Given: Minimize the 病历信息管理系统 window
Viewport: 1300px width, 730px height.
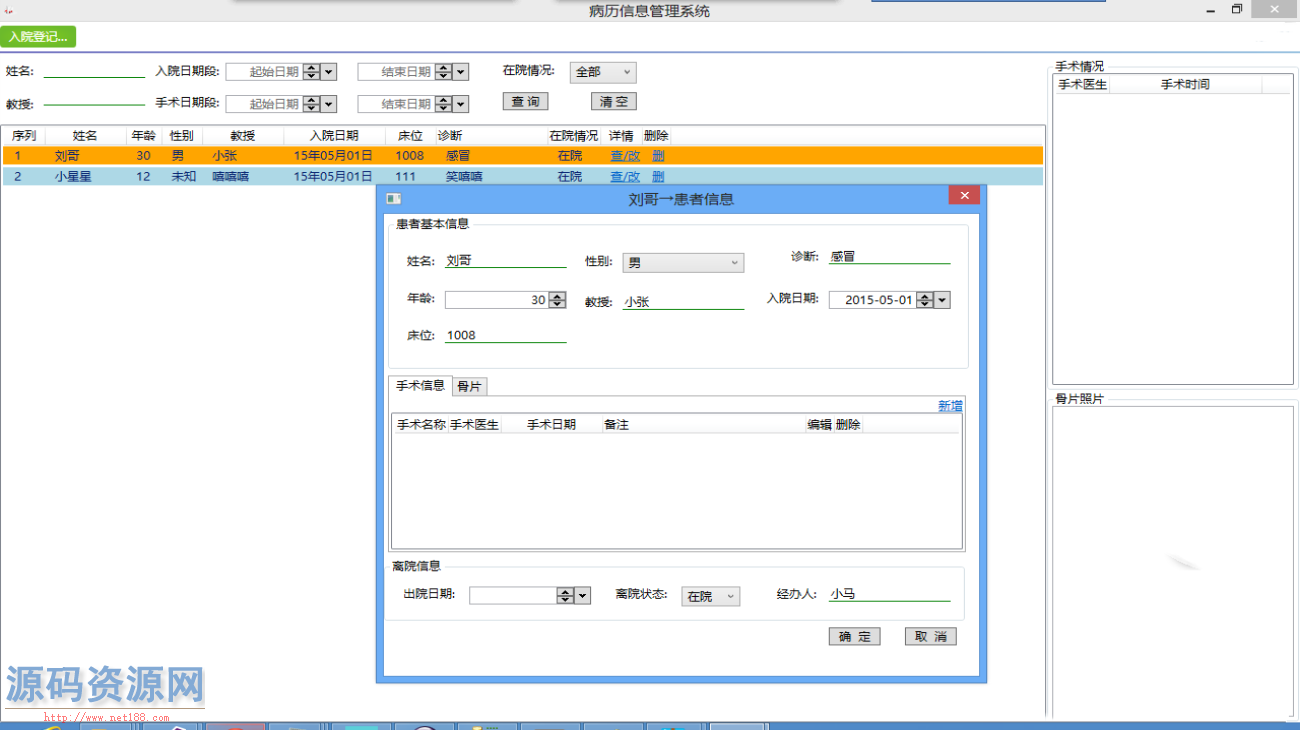Looking at the screenshot, I should pyautogui.click(x=1211, y=10).
